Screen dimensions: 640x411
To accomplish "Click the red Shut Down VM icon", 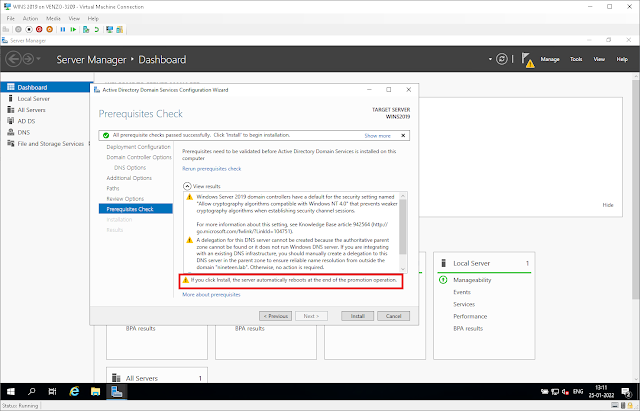I will coord(39,29).
